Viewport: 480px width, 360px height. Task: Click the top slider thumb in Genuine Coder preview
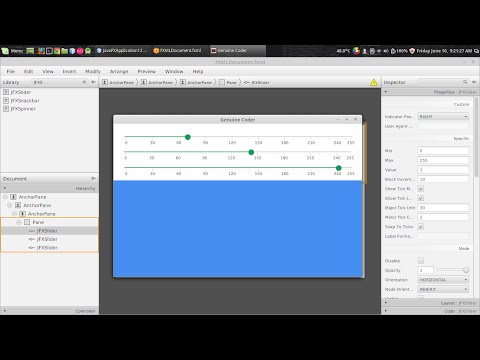coord(188,137)
